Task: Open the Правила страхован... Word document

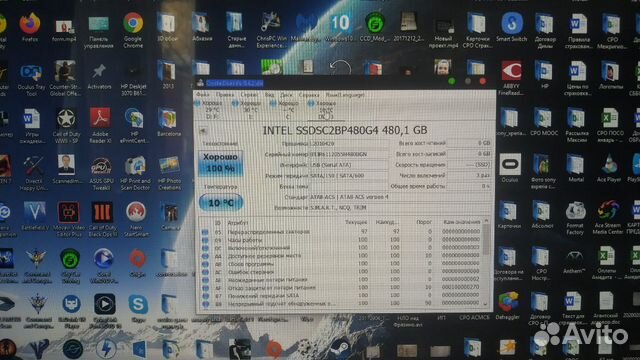Action: [578, 31]
